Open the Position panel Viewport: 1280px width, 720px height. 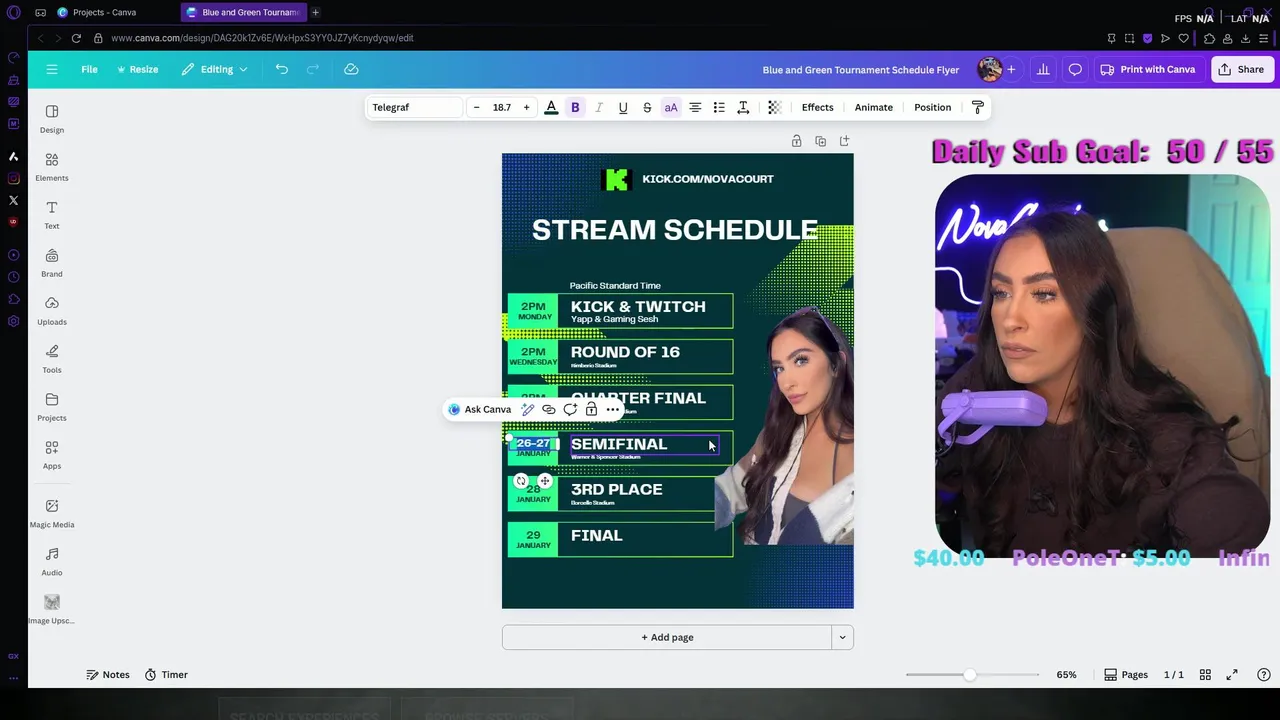[x=933, y=107]
